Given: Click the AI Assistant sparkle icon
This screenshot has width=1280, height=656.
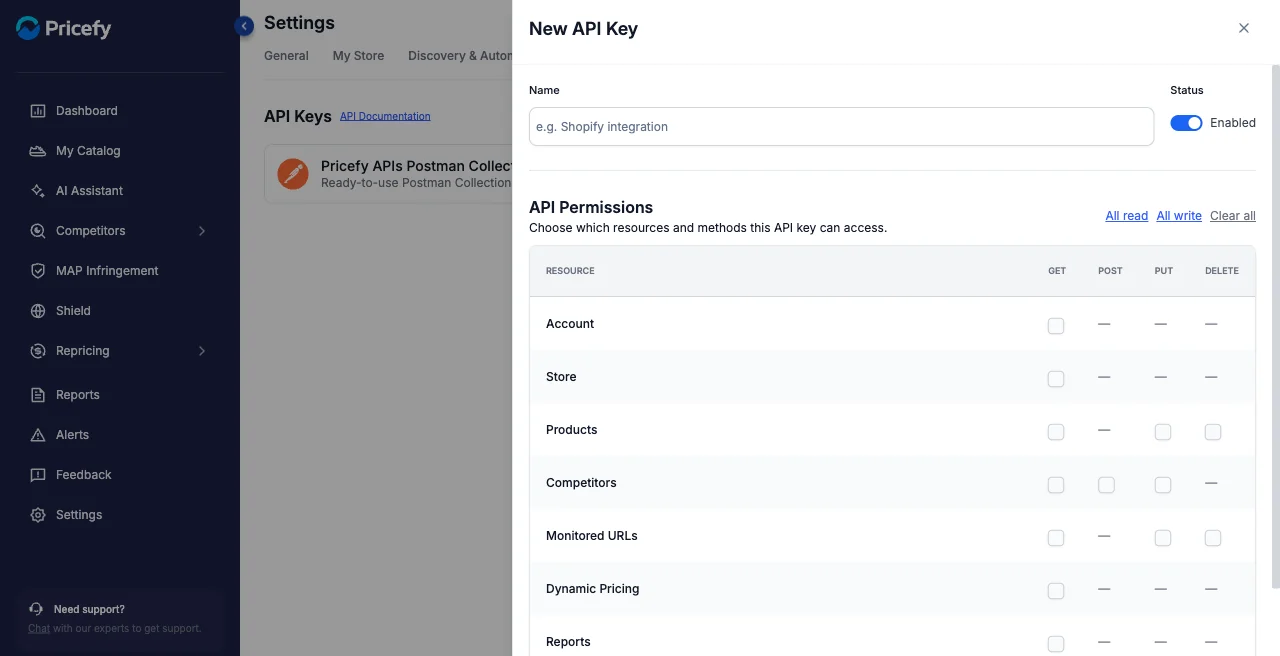Looking at the screenshot, I should tap(38, 191).
